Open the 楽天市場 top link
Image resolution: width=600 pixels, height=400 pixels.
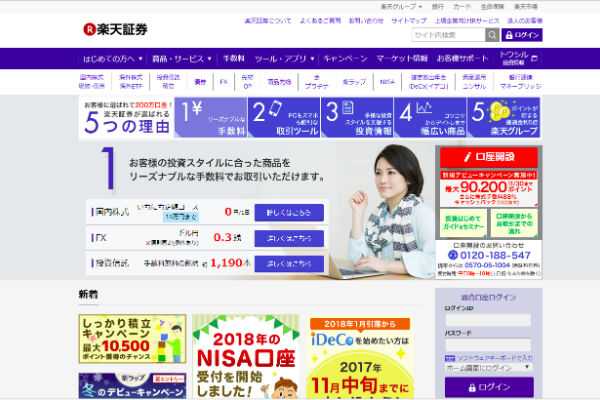[525, 7]
